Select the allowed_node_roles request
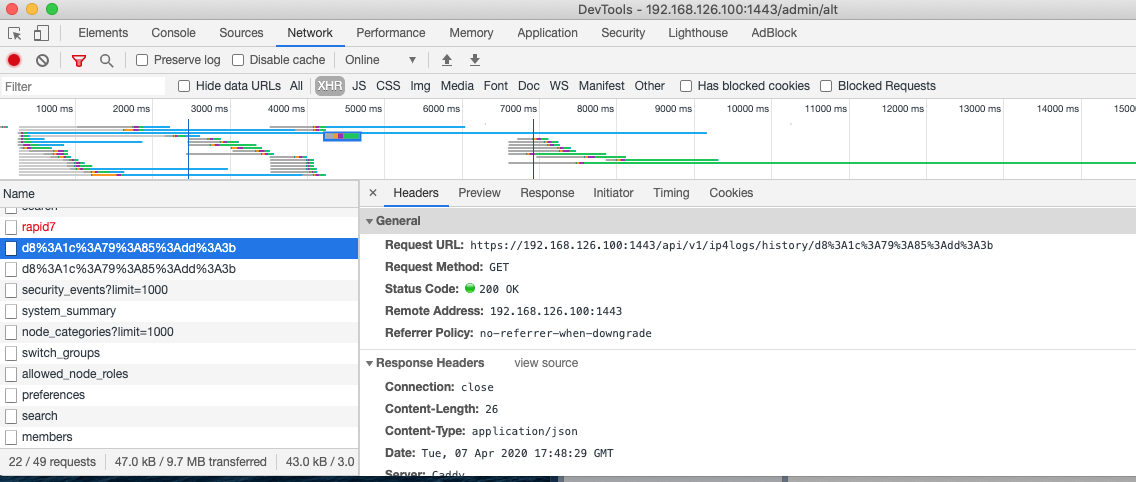 (x=179, y=374)
